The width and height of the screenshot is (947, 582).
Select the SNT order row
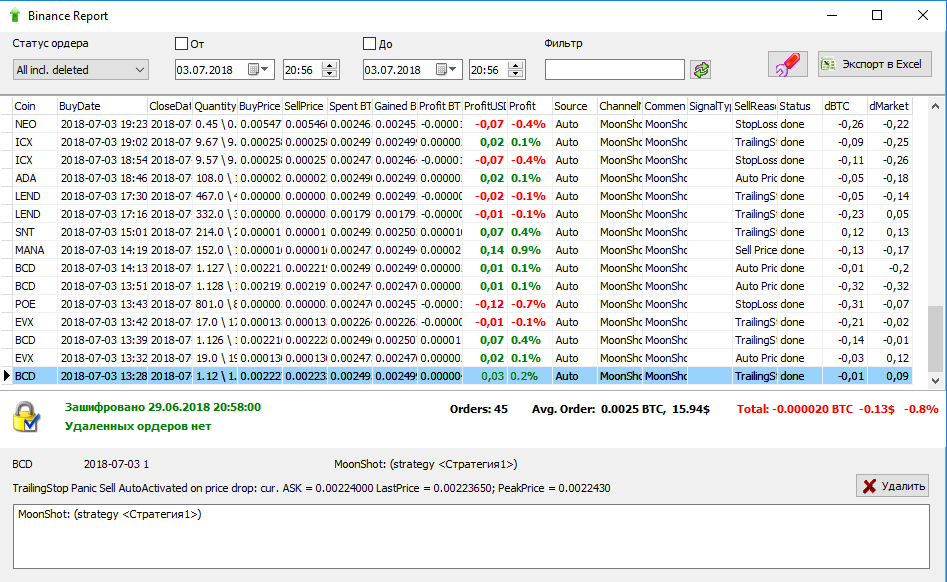click(x=462, y=232)
